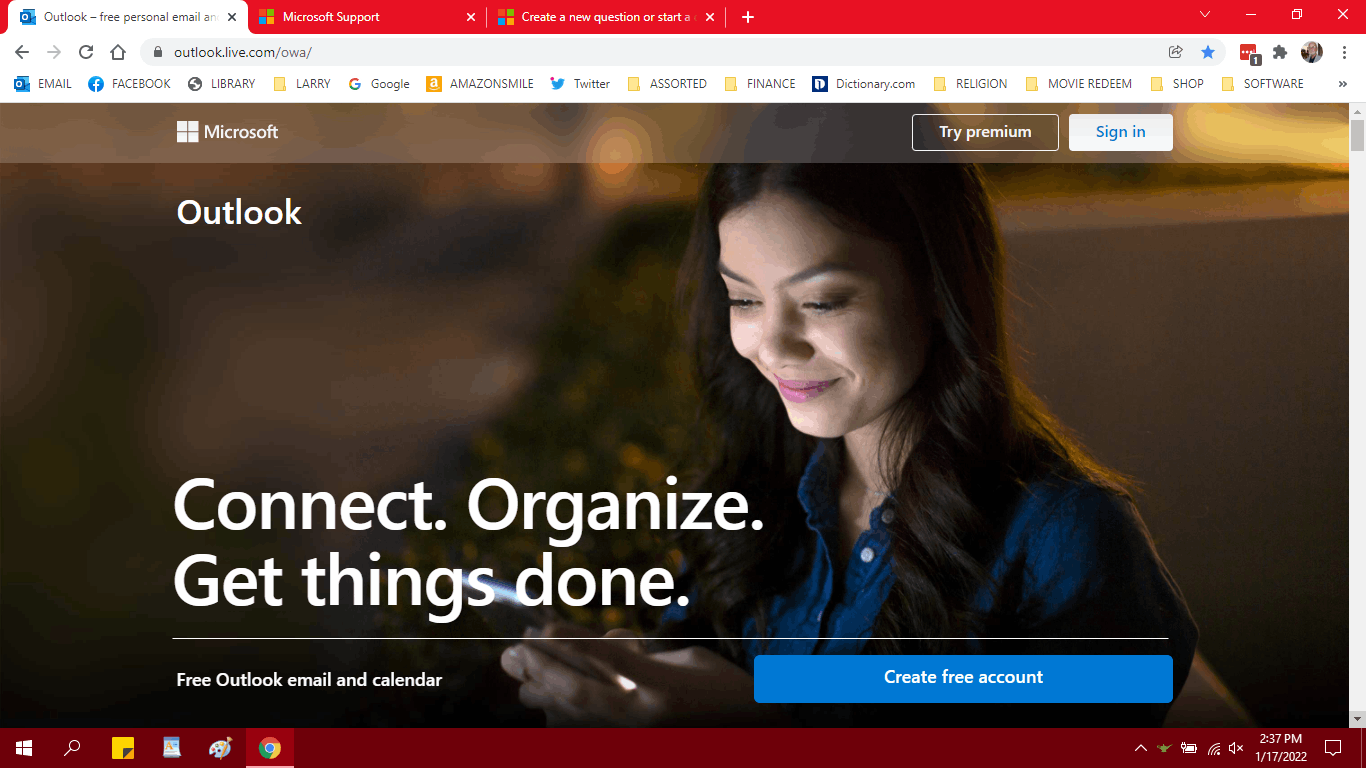This screenshot has height=768, width=1366.
Task: Open the AMAZONSMILE bookmark
Action: [x=480, y=84]
